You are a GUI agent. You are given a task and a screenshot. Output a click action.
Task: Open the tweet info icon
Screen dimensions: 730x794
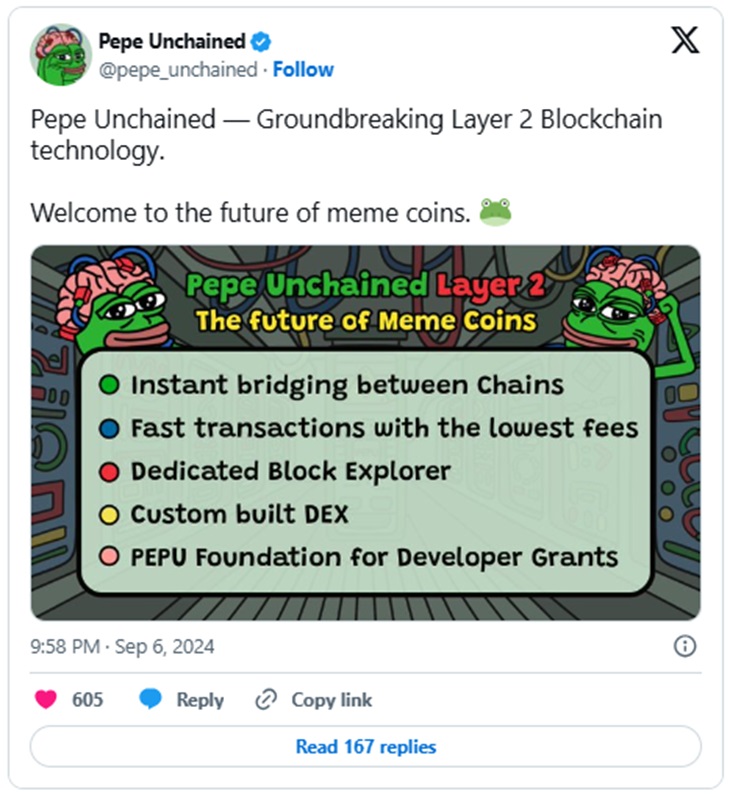pyautogui.click(x=685, y=646)
